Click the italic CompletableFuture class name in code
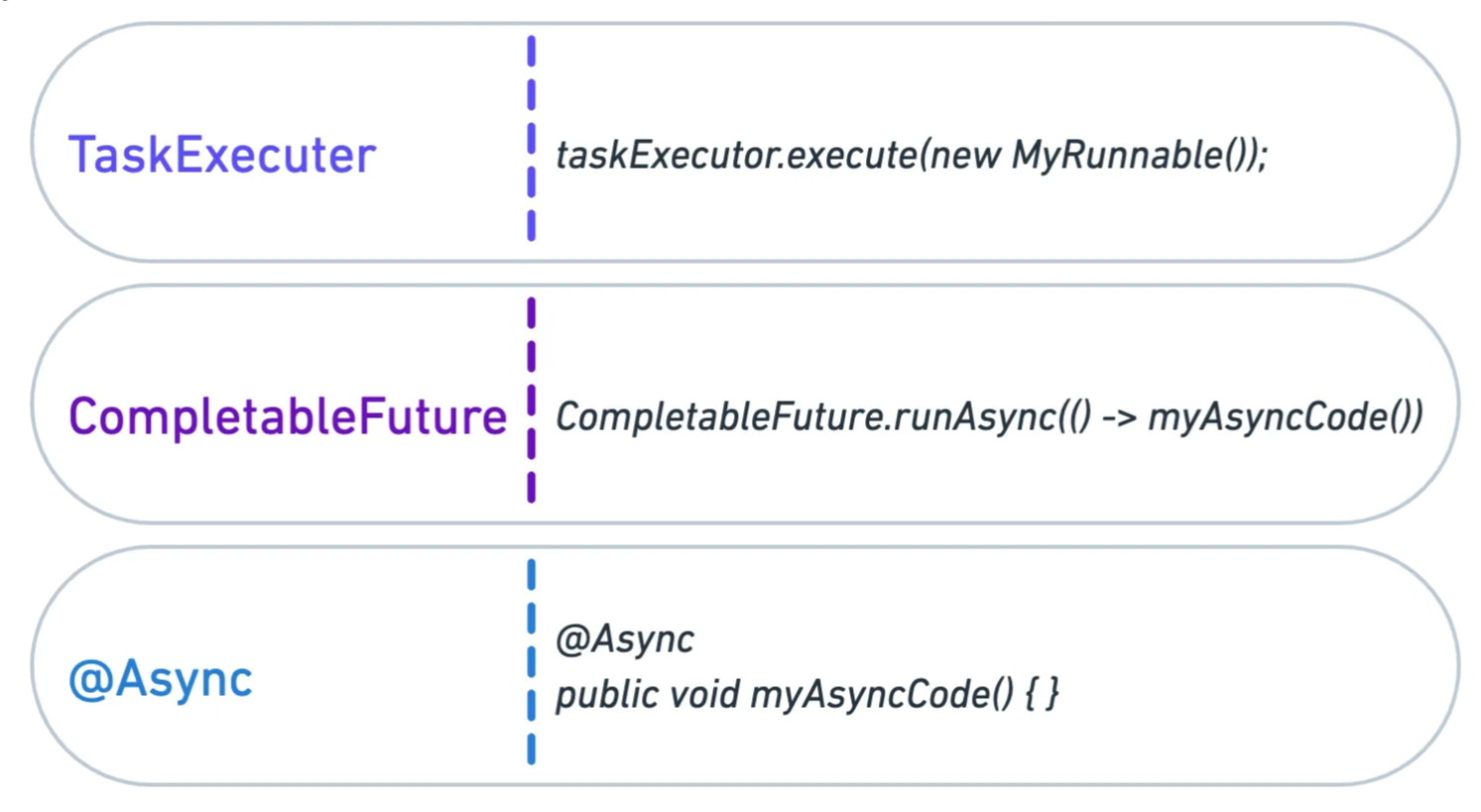This screenshot has height=812, width=1481. (x=718, y=417)
